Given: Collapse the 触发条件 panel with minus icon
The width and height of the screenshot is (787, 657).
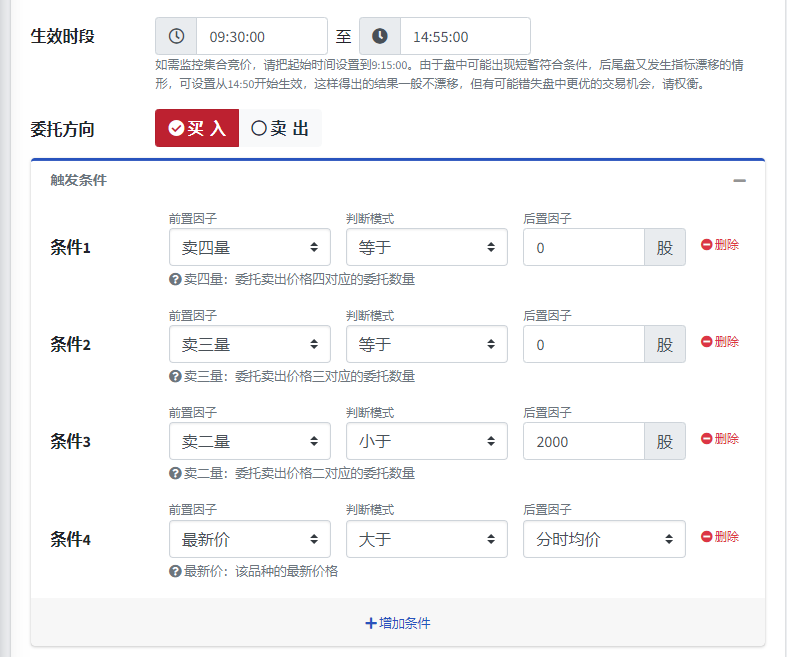Looking at the screenshot, I should [x=739, y=181].
